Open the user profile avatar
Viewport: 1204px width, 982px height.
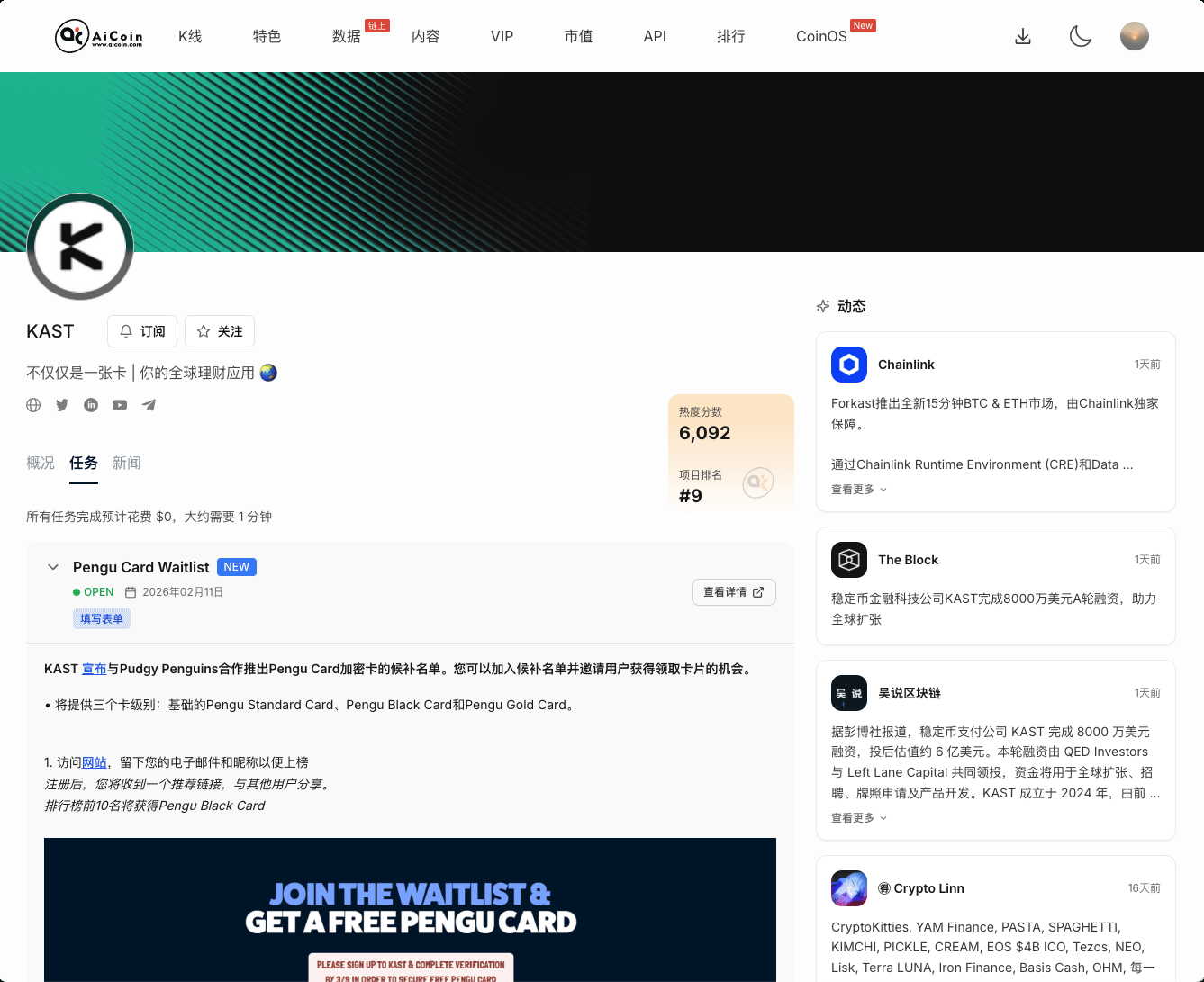pos(1134,36)
